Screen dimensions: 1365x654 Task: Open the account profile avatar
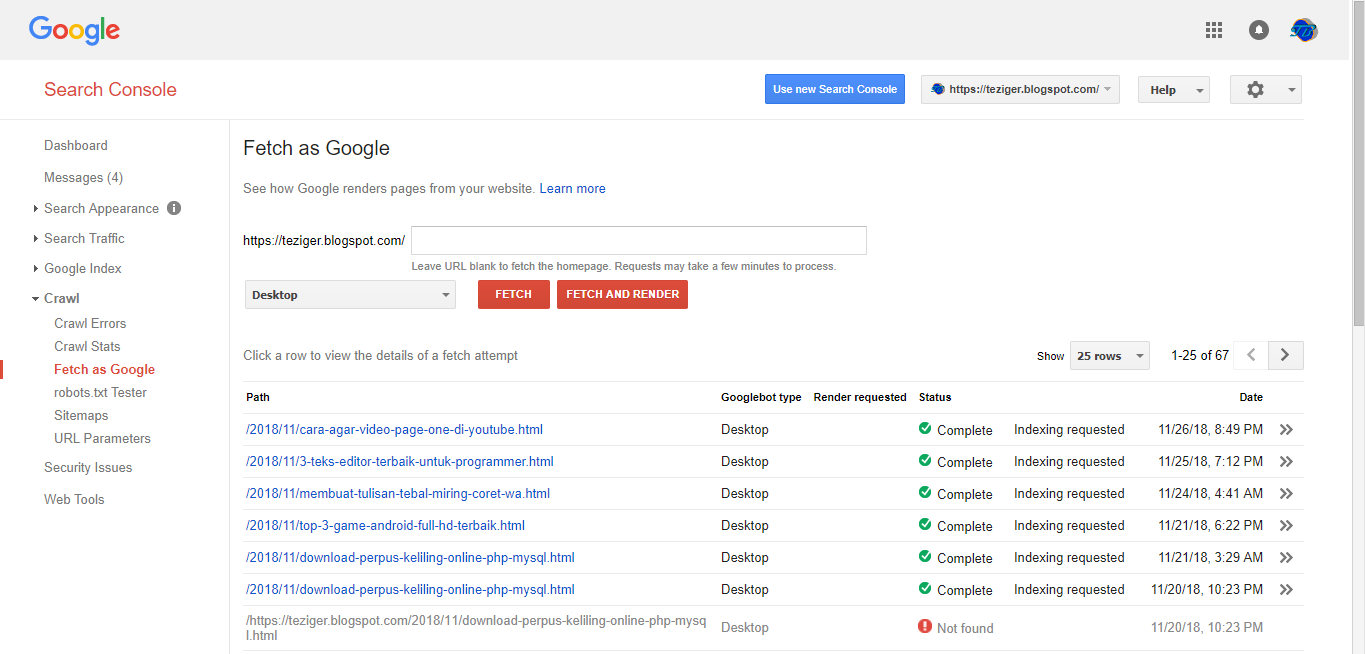click(x=1304, y=30)
